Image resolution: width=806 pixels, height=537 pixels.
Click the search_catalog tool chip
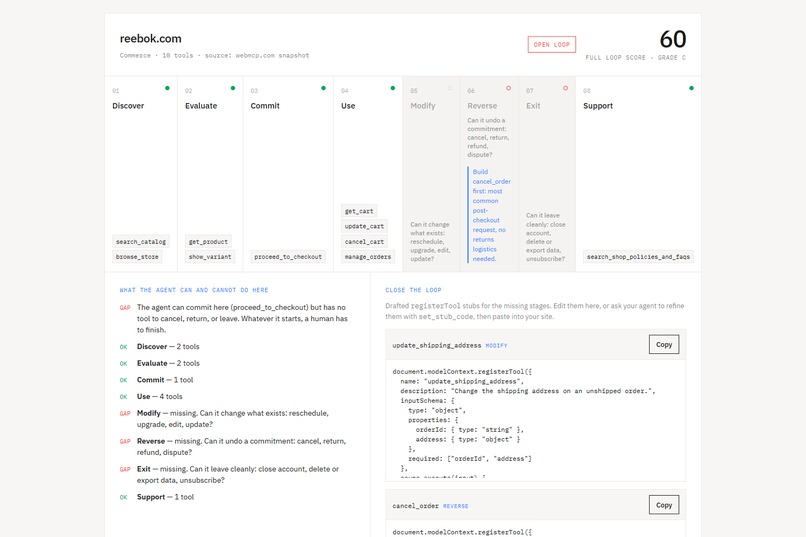(141, 242)
